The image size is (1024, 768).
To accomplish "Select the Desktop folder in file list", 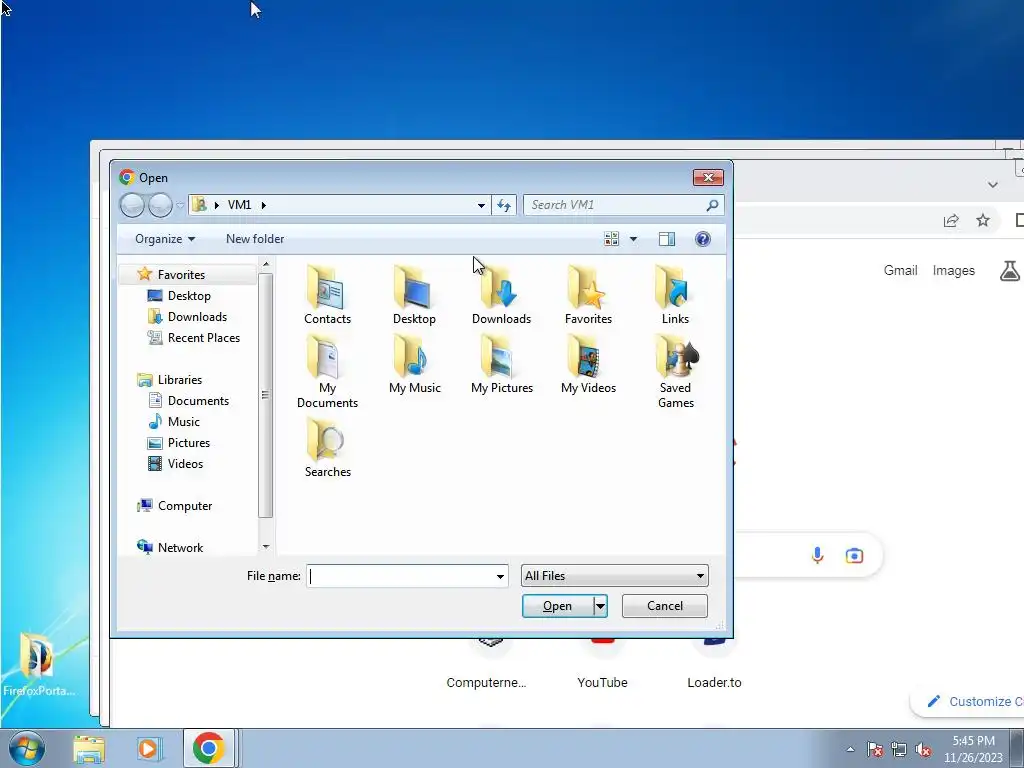I will (x=414, y=293).
